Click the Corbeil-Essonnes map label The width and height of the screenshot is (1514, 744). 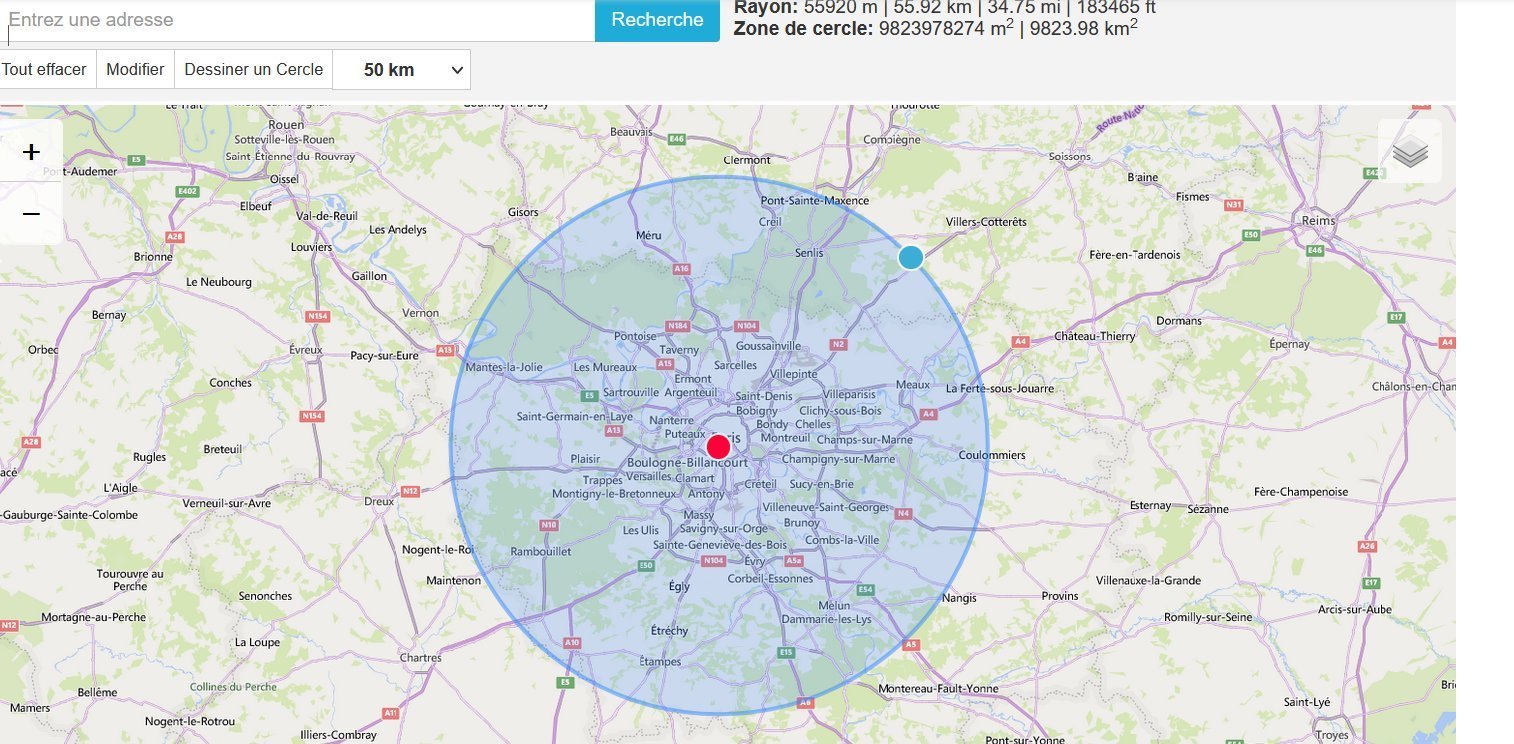coord(771,578)
